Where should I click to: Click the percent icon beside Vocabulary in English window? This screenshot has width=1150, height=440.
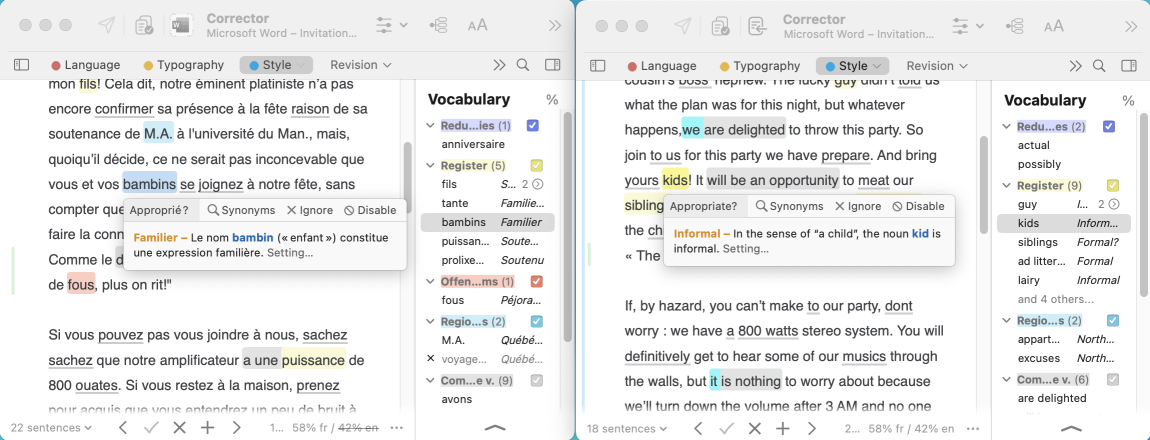pos(1129,101)
